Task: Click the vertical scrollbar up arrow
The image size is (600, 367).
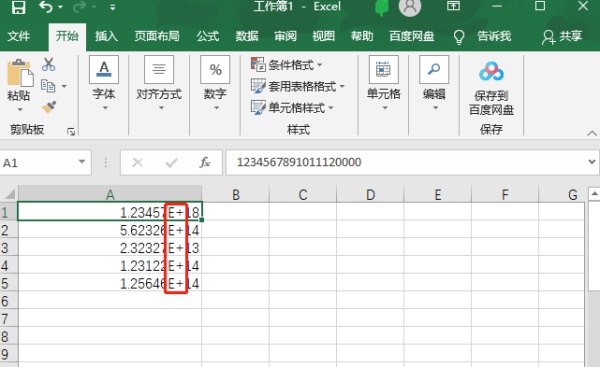Action: 594,194
